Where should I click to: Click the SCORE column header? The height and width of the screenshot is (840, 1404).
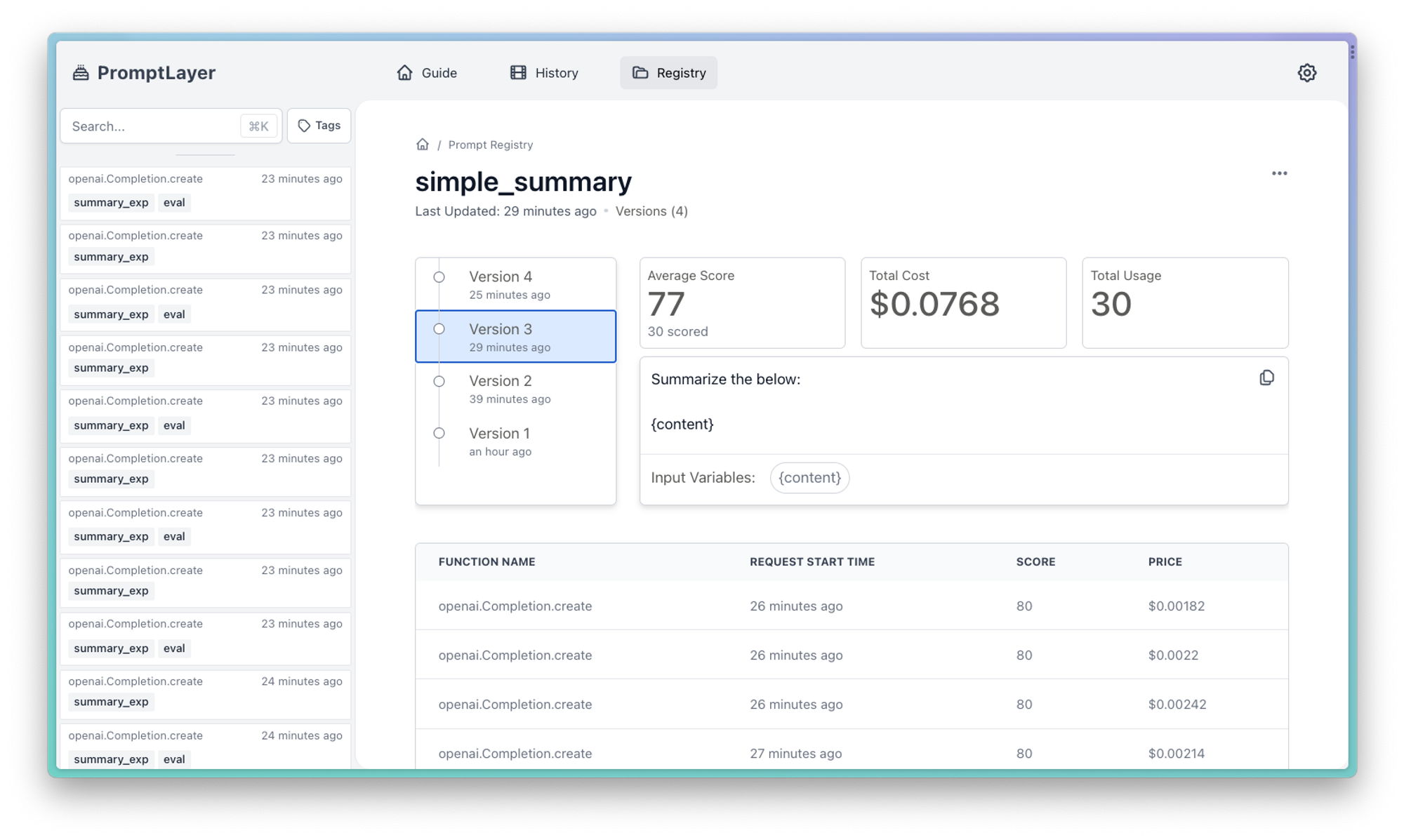tap(1035, 562)
